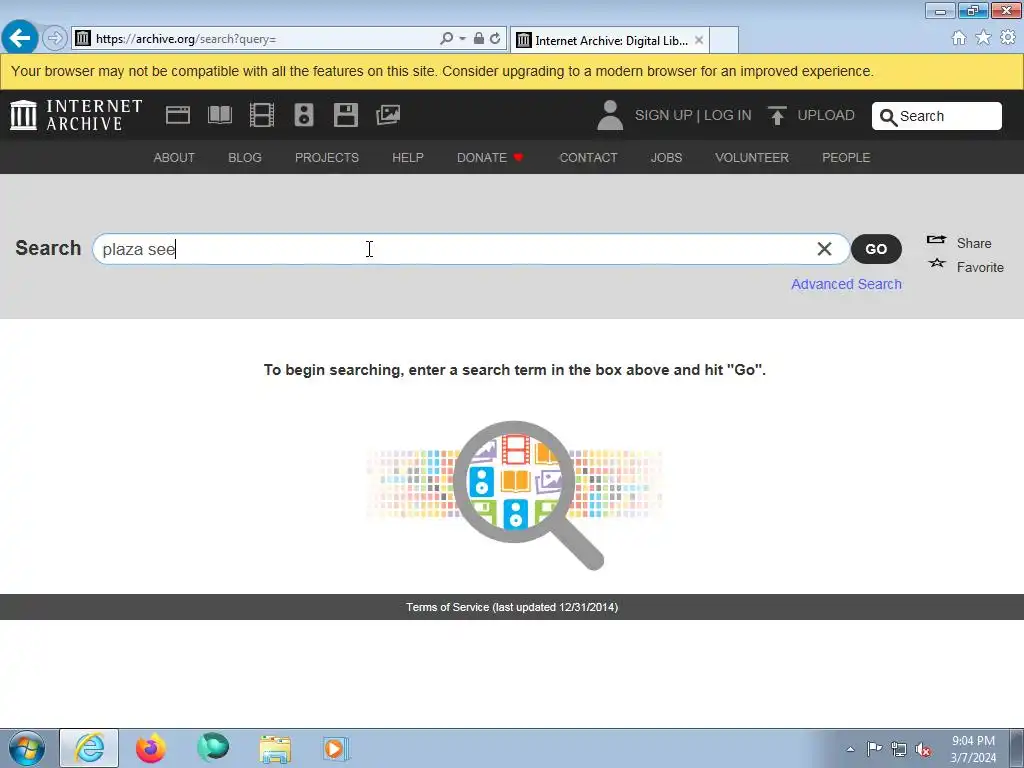Open the CONTACT menu item
Screen dimensions: 1024x768
[x=588, y=157]
